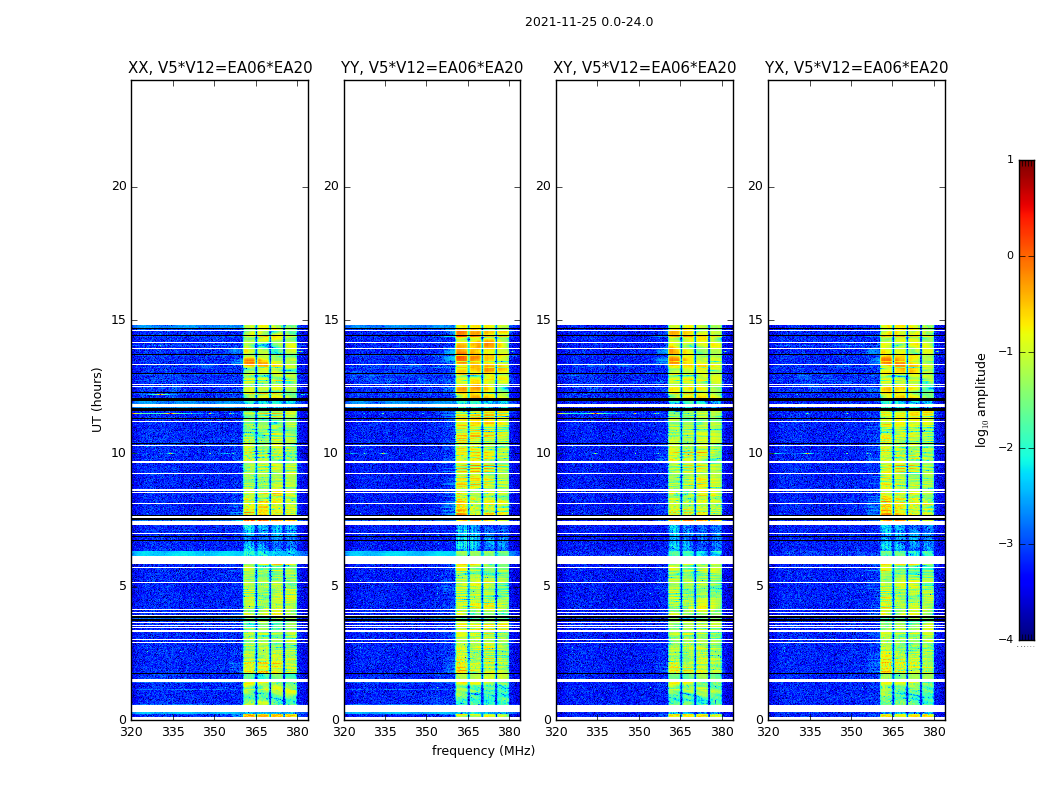The image size is (1050, 800).
Task: Click the 20 hour tick on YY plot
Action: (331, 186)
